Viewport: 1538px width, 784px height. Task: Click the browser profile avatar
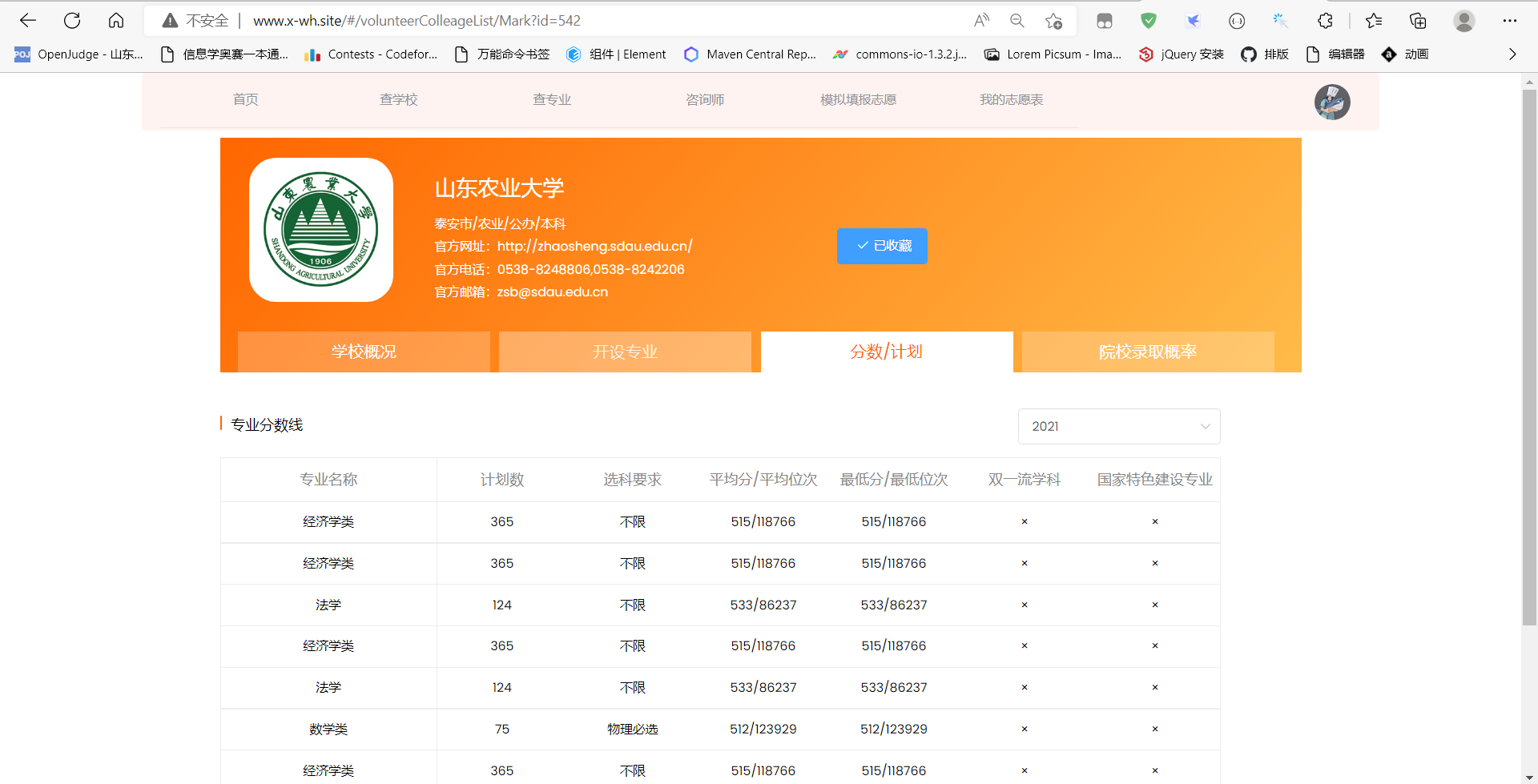(1464, 21)
